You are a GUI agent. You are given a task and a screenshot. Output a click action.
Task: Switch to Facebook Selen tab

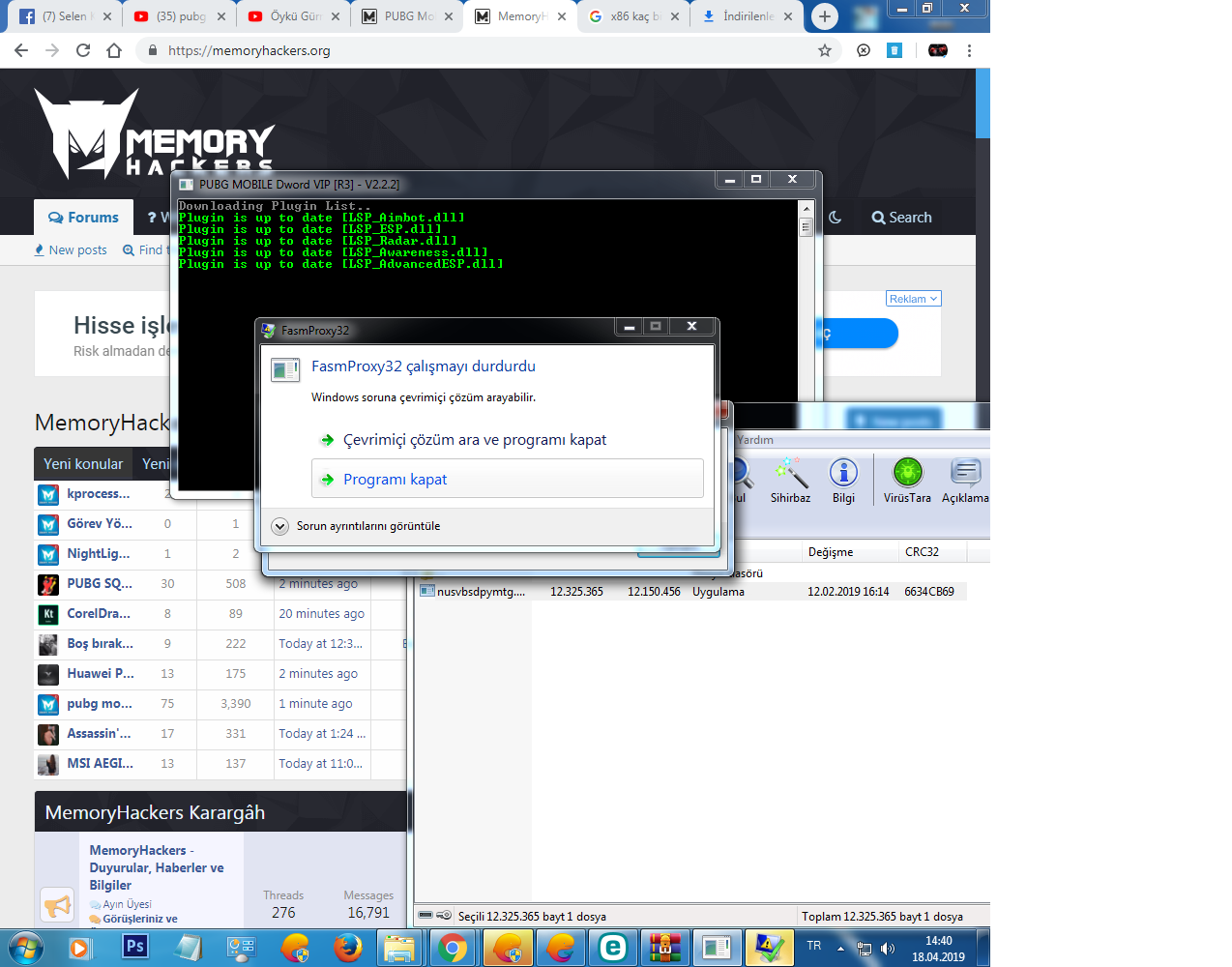pos(67,16)
